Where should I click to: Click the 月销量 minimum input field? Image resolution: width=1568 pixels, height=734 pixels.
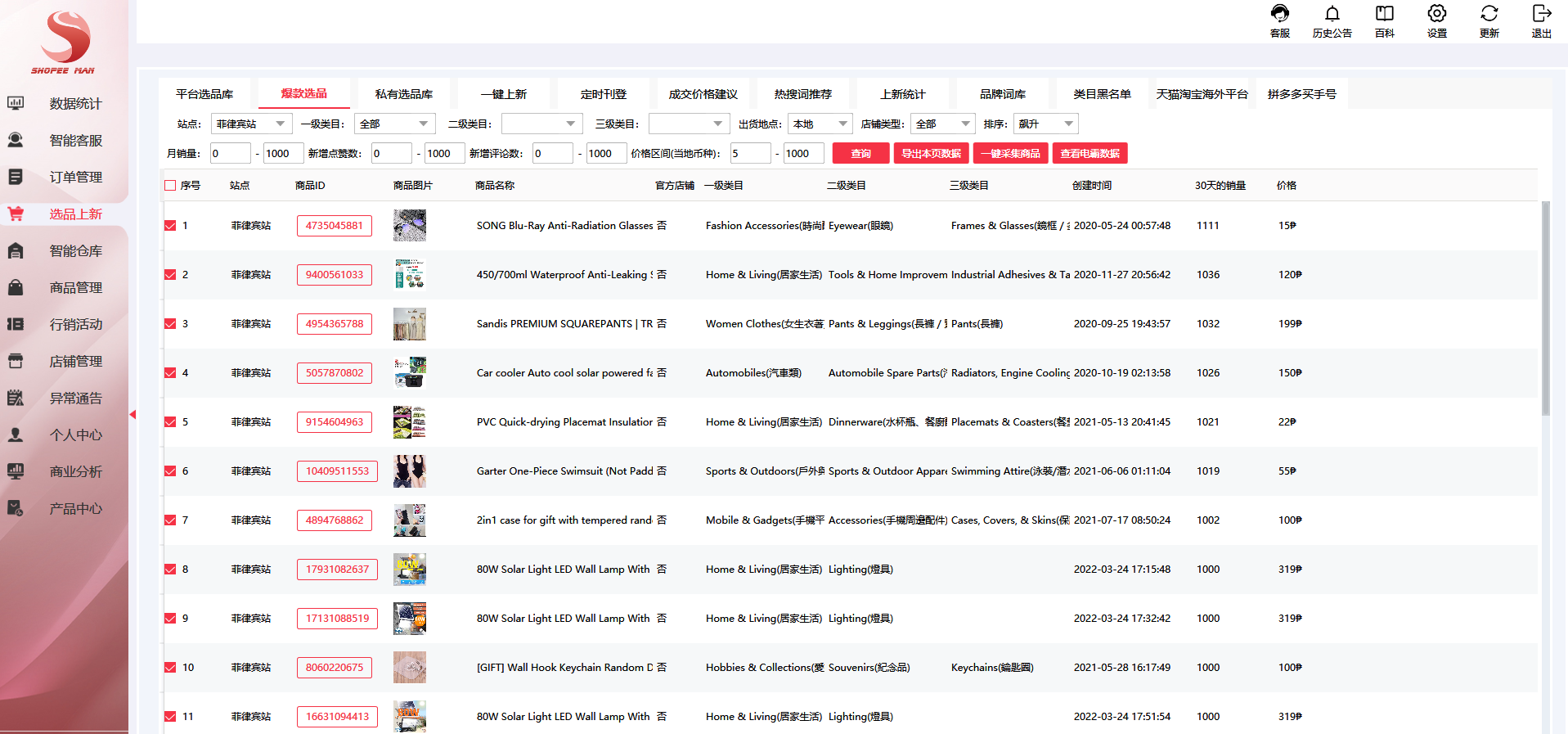[x=230, y=153]
